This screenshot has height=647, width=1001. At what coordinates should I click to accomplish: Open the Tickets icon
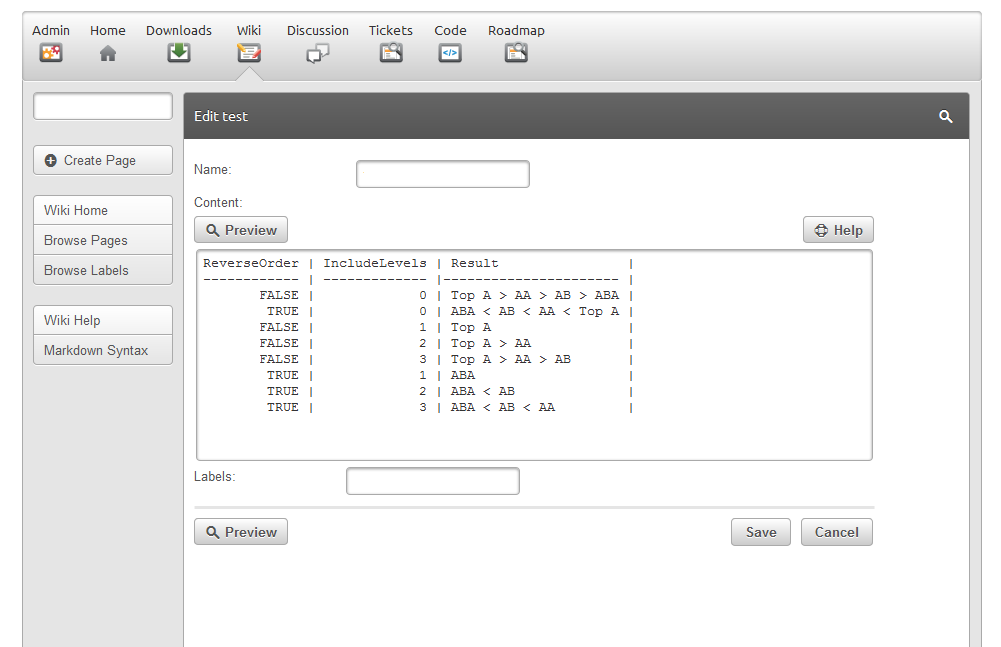pyautogui.click(x=391, y=53)
